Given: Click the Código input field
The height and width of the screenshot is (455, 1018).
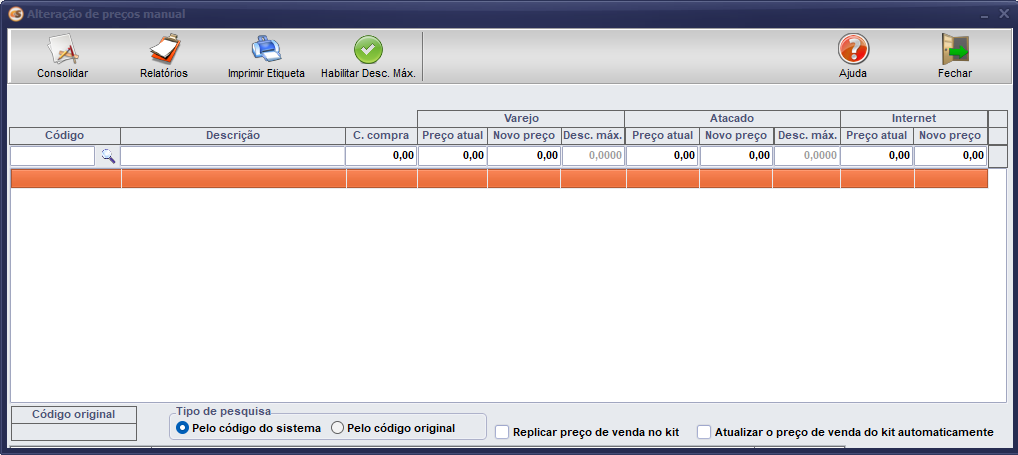Looking at the screenshot, I should pos(53,156).
